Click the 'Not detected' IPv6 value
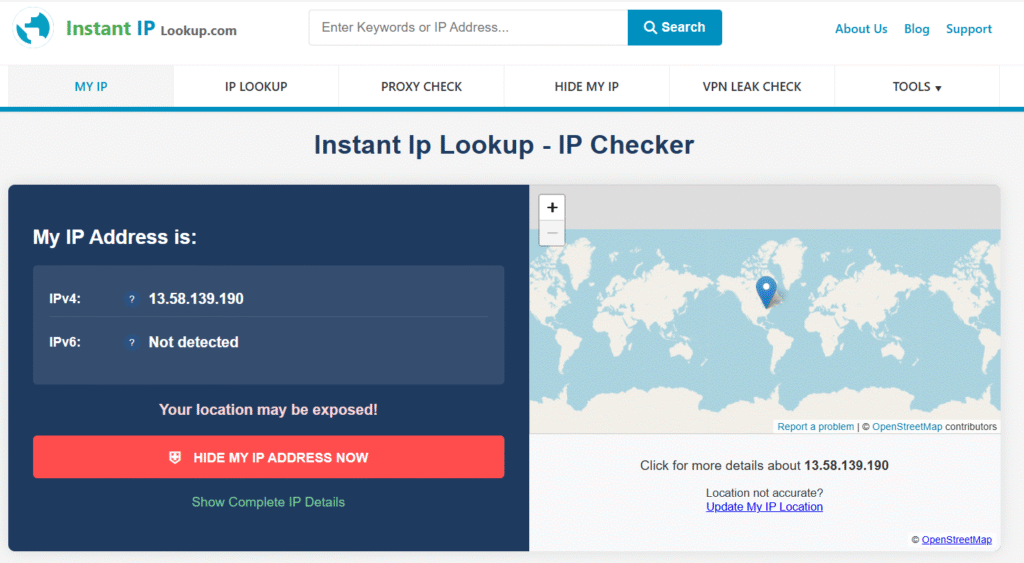Viewport: 1024px width, 563px height. pyautogui.click(x=193, y=342)
